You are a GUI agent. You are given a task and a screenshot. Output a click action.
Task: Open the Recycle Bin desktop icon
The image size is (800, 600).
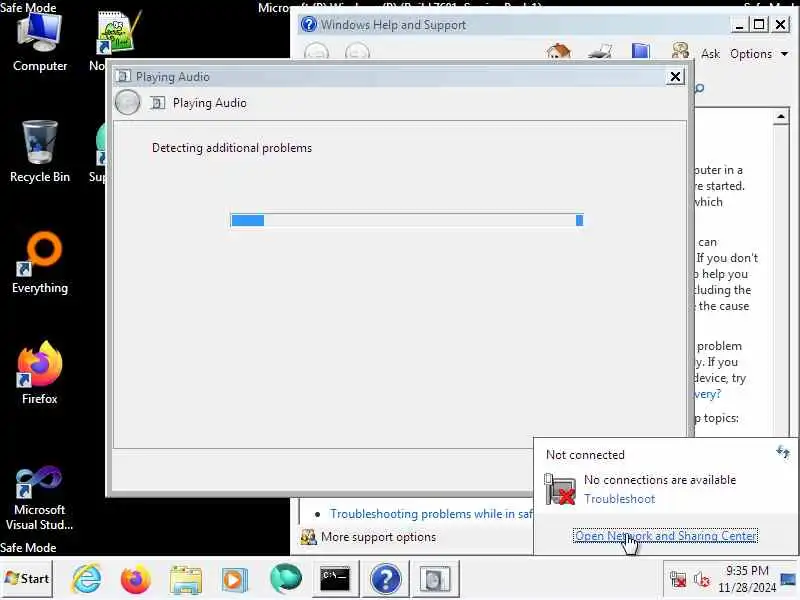coord(40,152)
